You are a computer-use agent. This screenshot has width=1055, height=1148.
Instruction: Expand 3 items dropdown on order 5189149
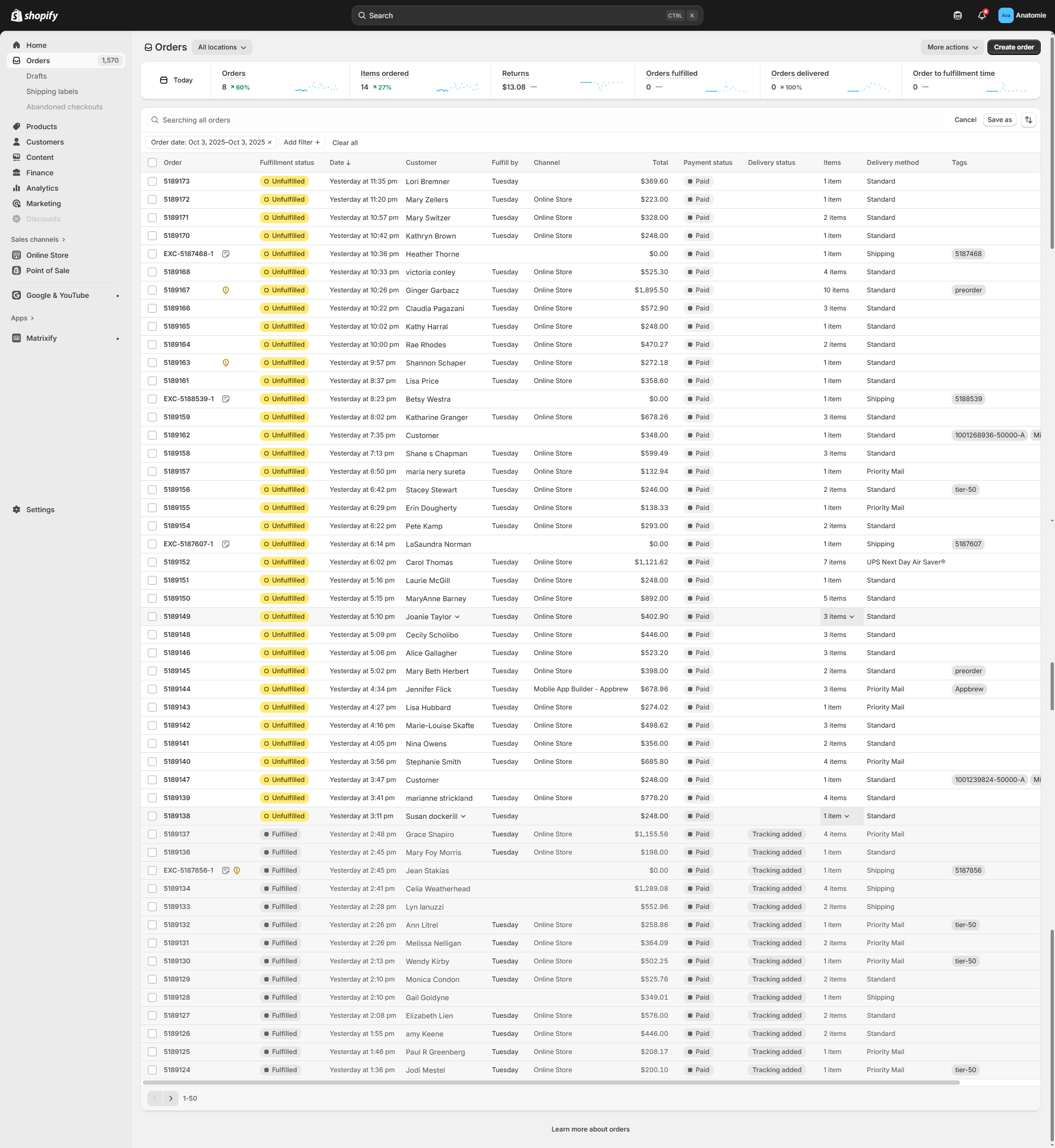pos(839,617)
